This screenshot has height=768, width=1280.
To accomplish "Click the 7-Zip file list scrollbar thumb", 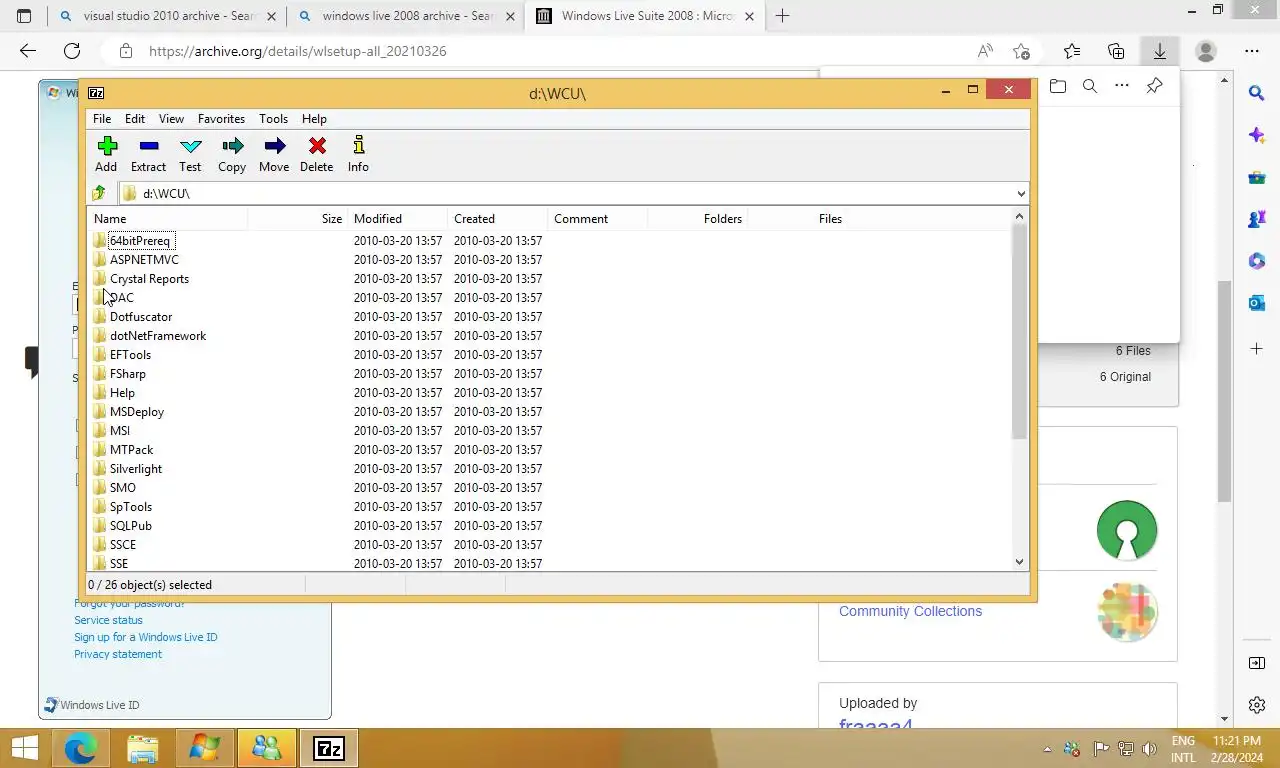I will point(1019,330).
